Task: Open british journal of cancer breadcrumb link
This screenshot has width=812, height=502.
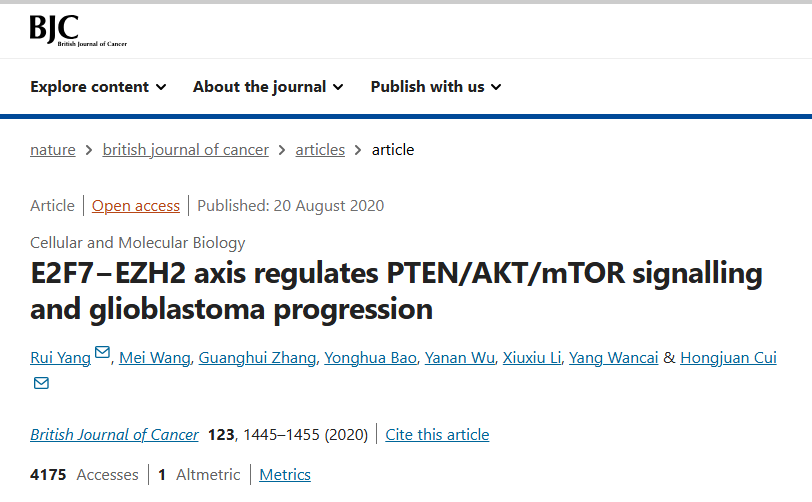Action: (185, 150)
